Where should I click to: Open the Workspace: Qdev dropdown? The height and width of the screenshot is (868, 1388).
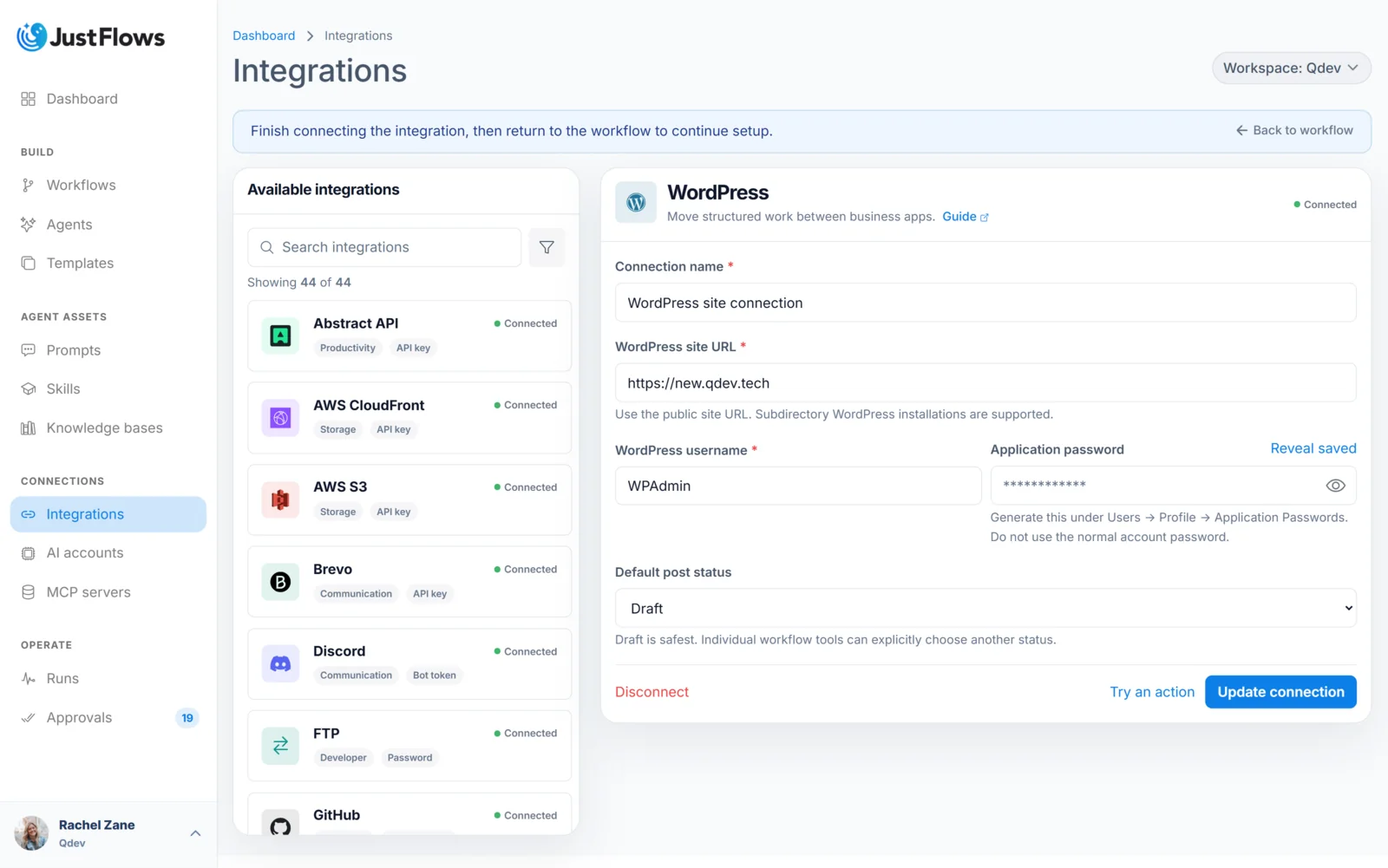[1291, 68]
